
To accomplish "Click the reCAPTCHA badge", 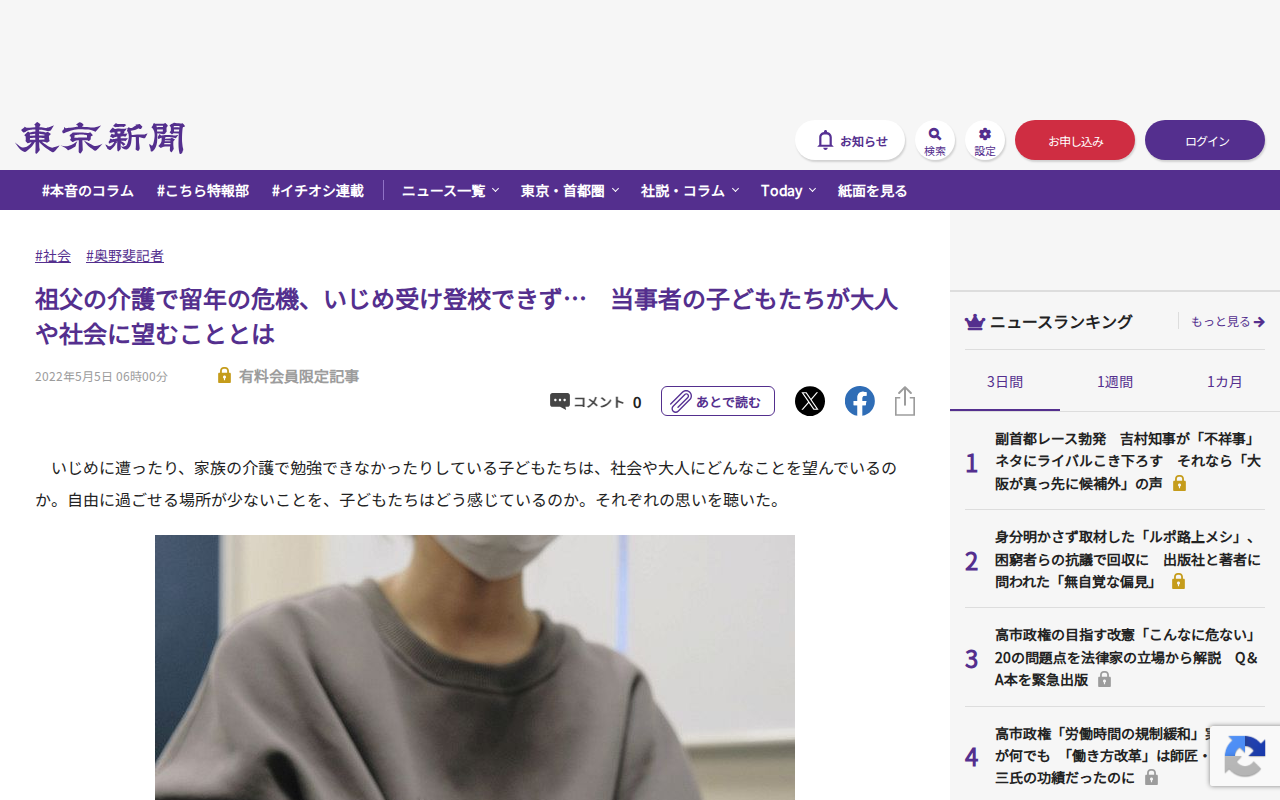I will coord(1245,755).
